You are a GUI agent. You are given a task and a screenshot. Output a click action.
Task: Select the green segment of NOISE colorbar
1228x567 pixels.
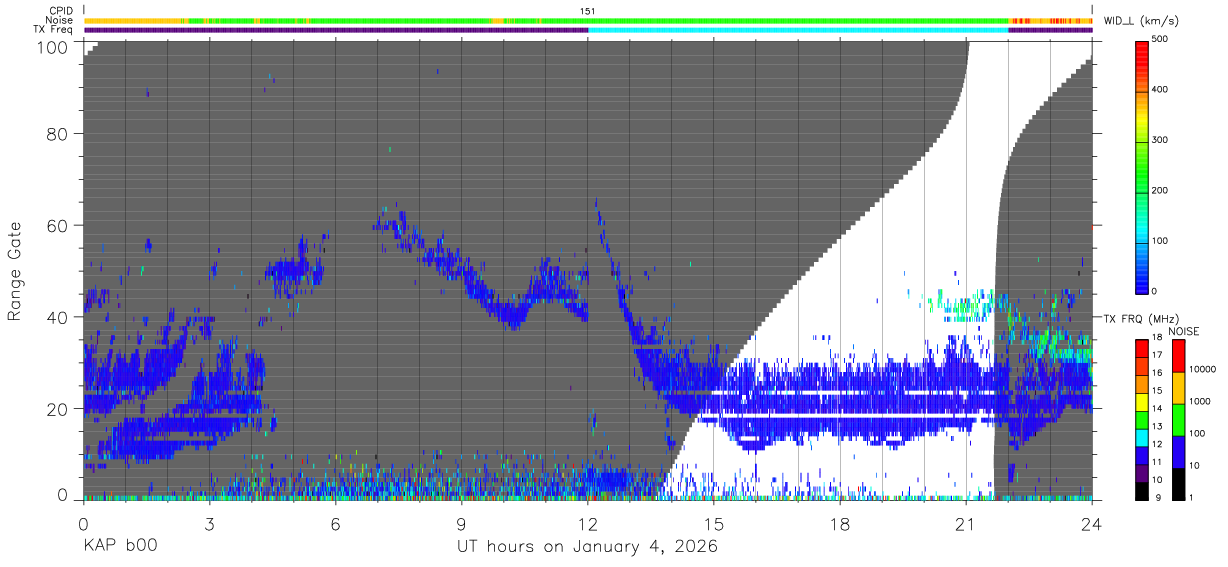[x=1177, y=420]
